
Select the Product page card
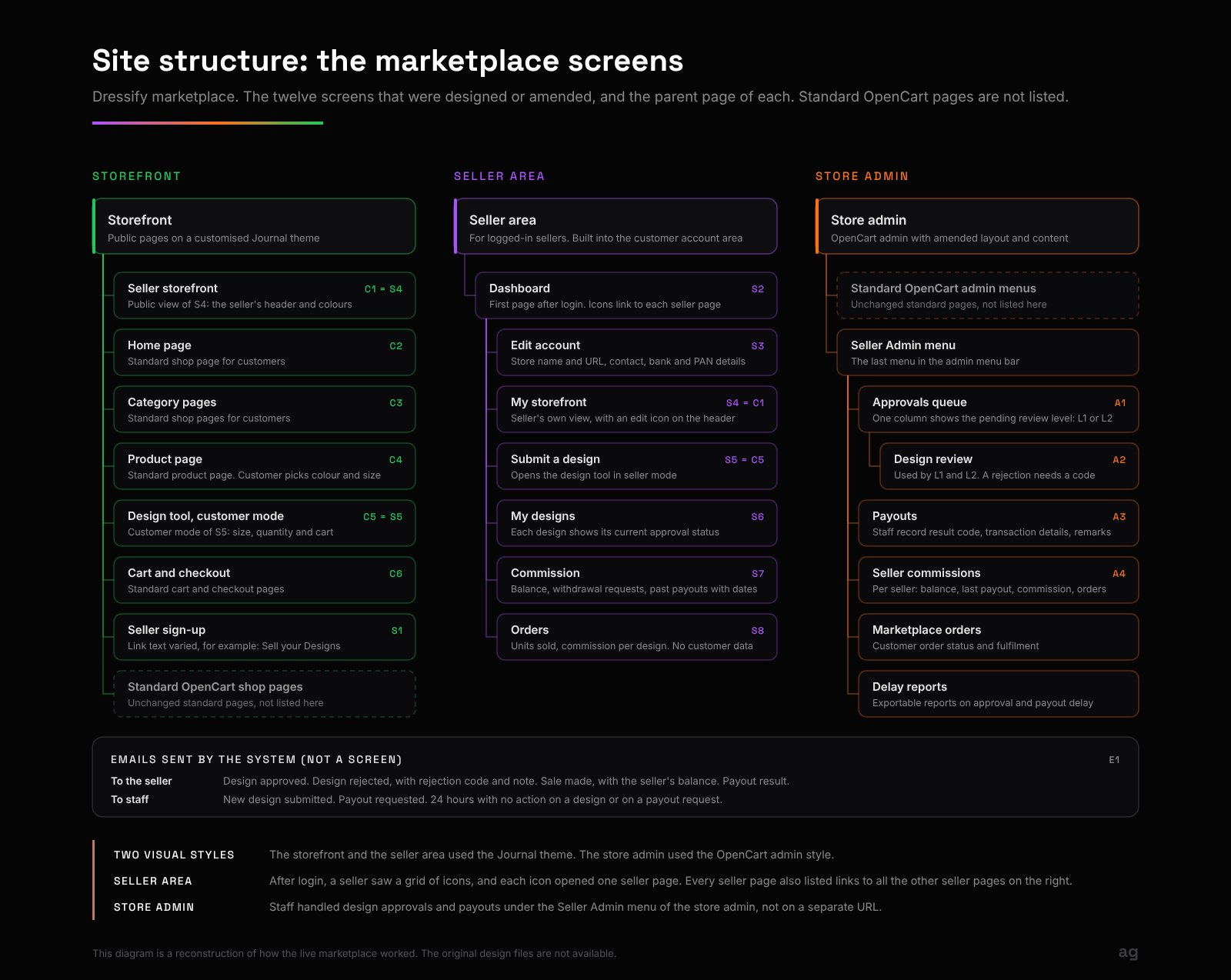(265, 466)
